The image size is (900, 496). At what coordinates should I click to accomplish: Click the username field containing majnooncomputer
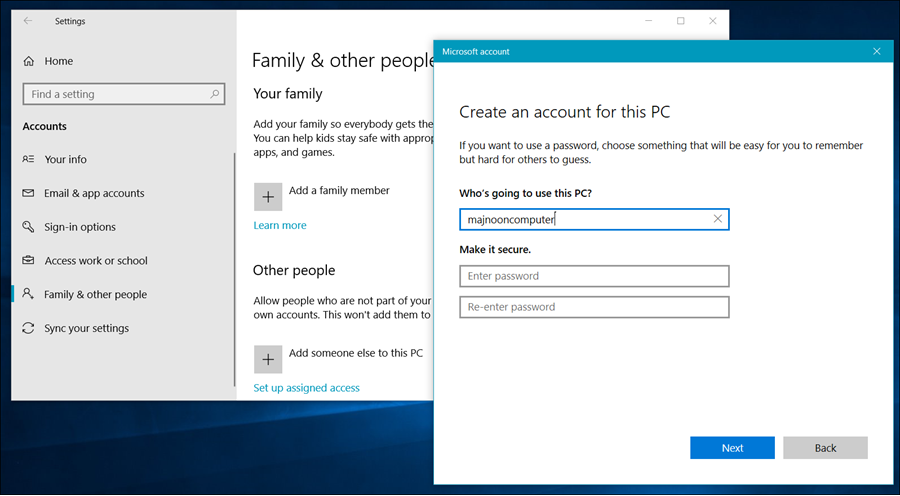(x=594, y=219)
